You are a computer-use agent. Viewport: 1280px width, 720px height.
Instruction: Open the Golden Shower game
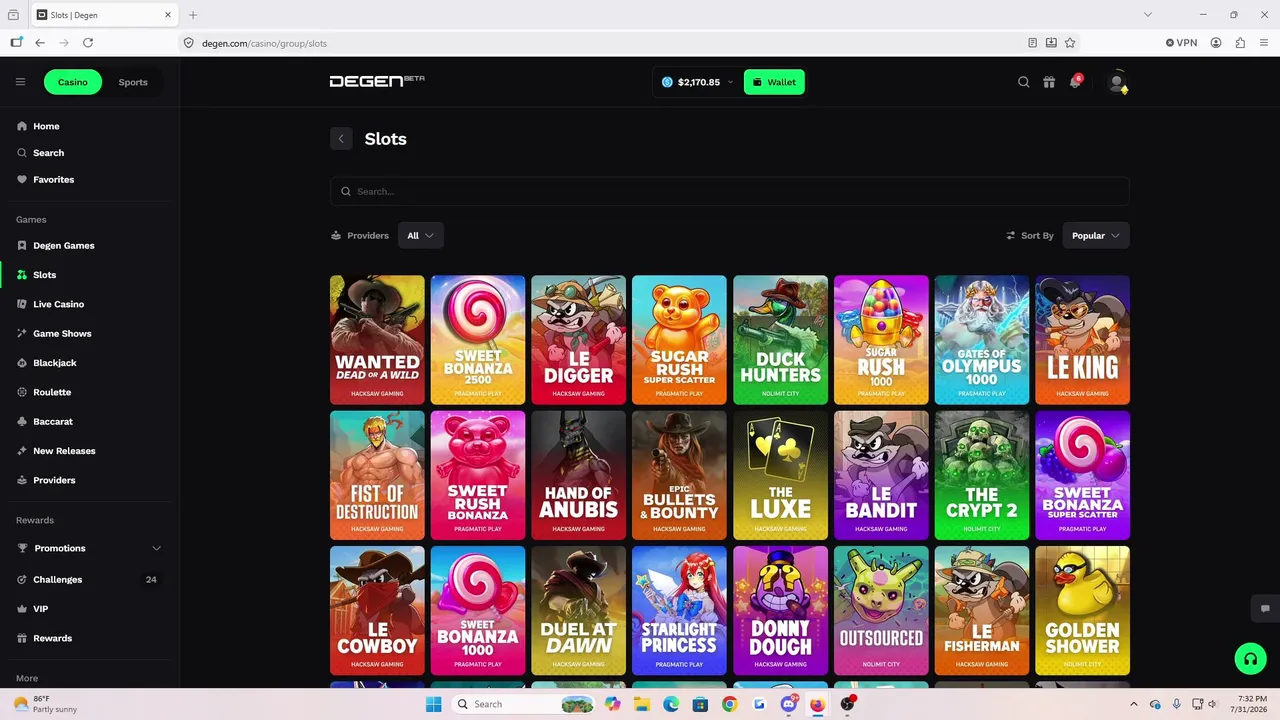click(1082, 610)
